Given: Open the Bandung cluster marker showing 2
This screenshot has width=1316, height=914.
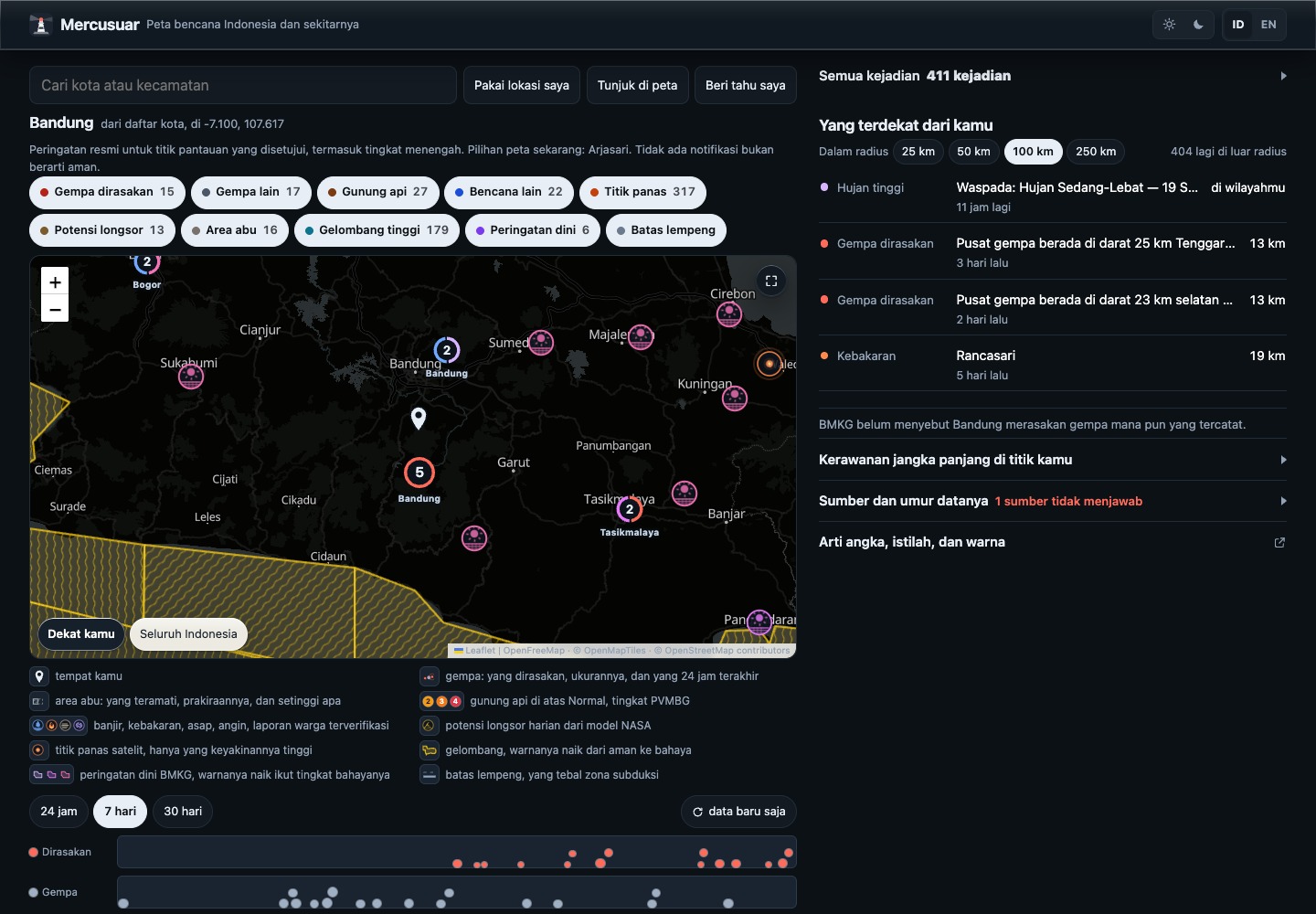Looking at the screenshot, I should click(x=447, y=350).
